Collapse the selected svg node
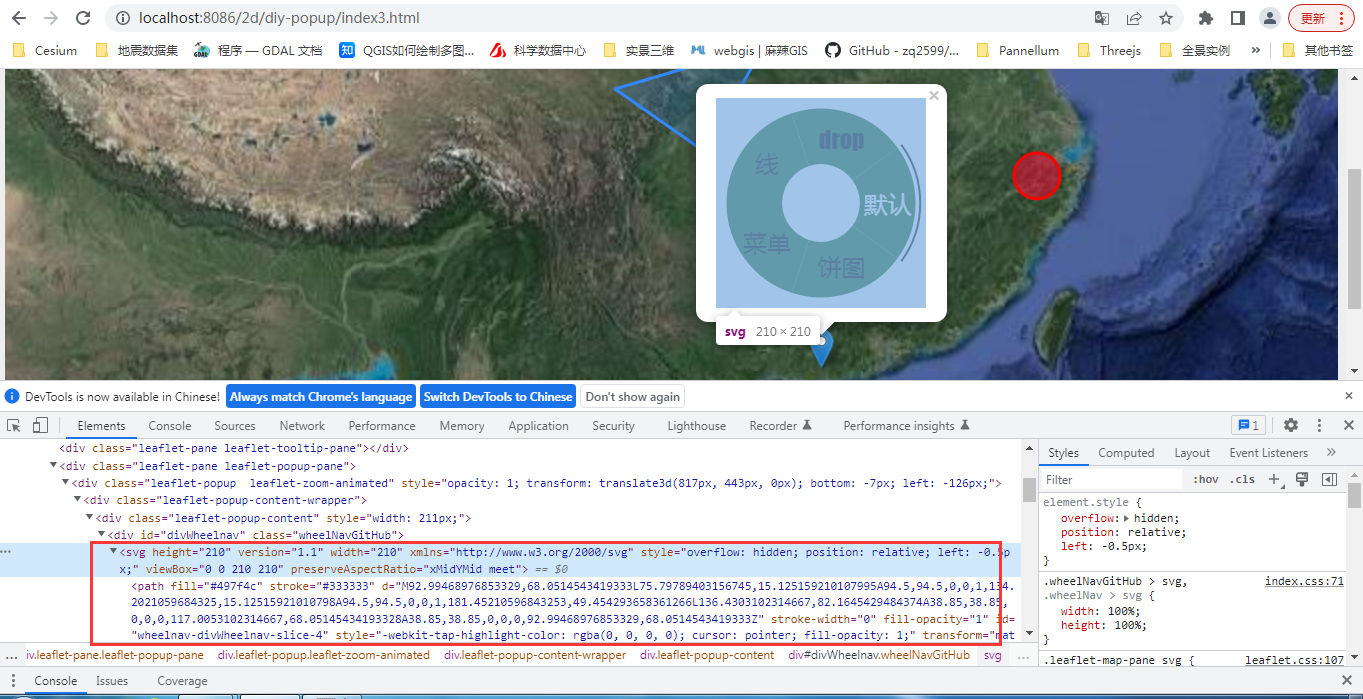This screenshot has height=699, width=1363. 113,552
